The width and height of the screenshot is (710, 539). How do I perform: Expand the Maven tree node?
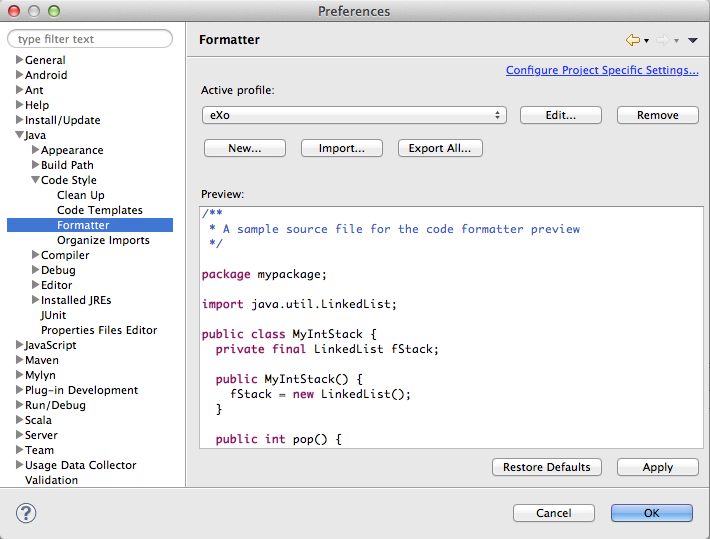[x=19, y=360]
